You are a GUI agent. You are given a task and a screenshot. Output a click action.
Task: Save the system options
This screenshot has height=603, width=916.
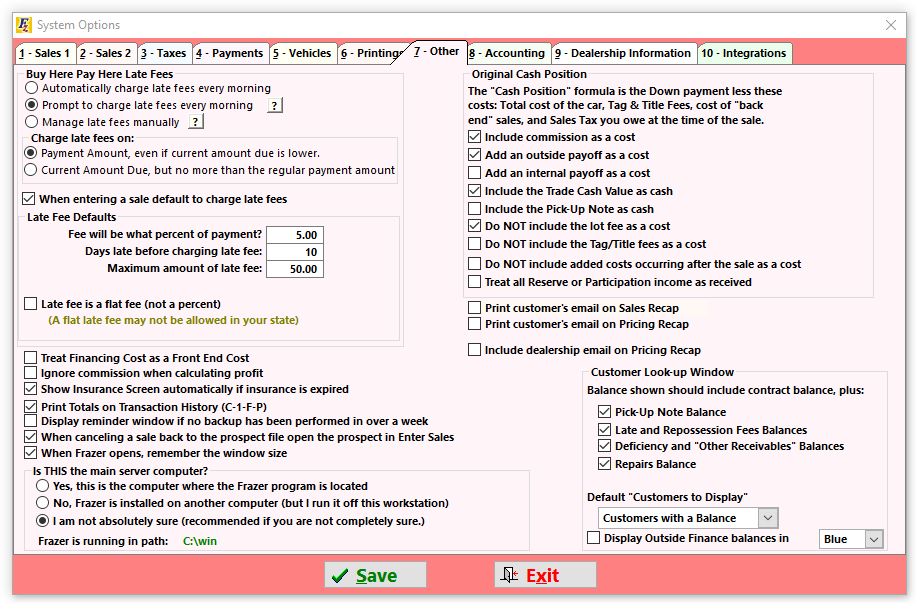tap(375, 575)
